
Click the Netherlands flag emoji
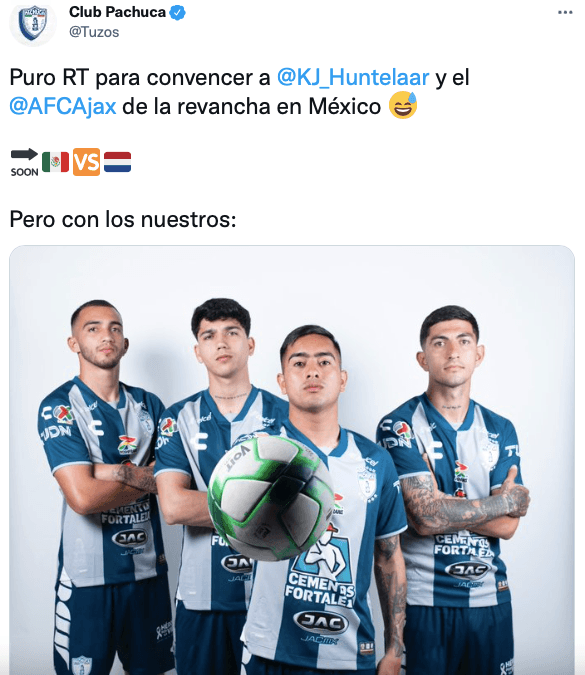tap(118, 162)
